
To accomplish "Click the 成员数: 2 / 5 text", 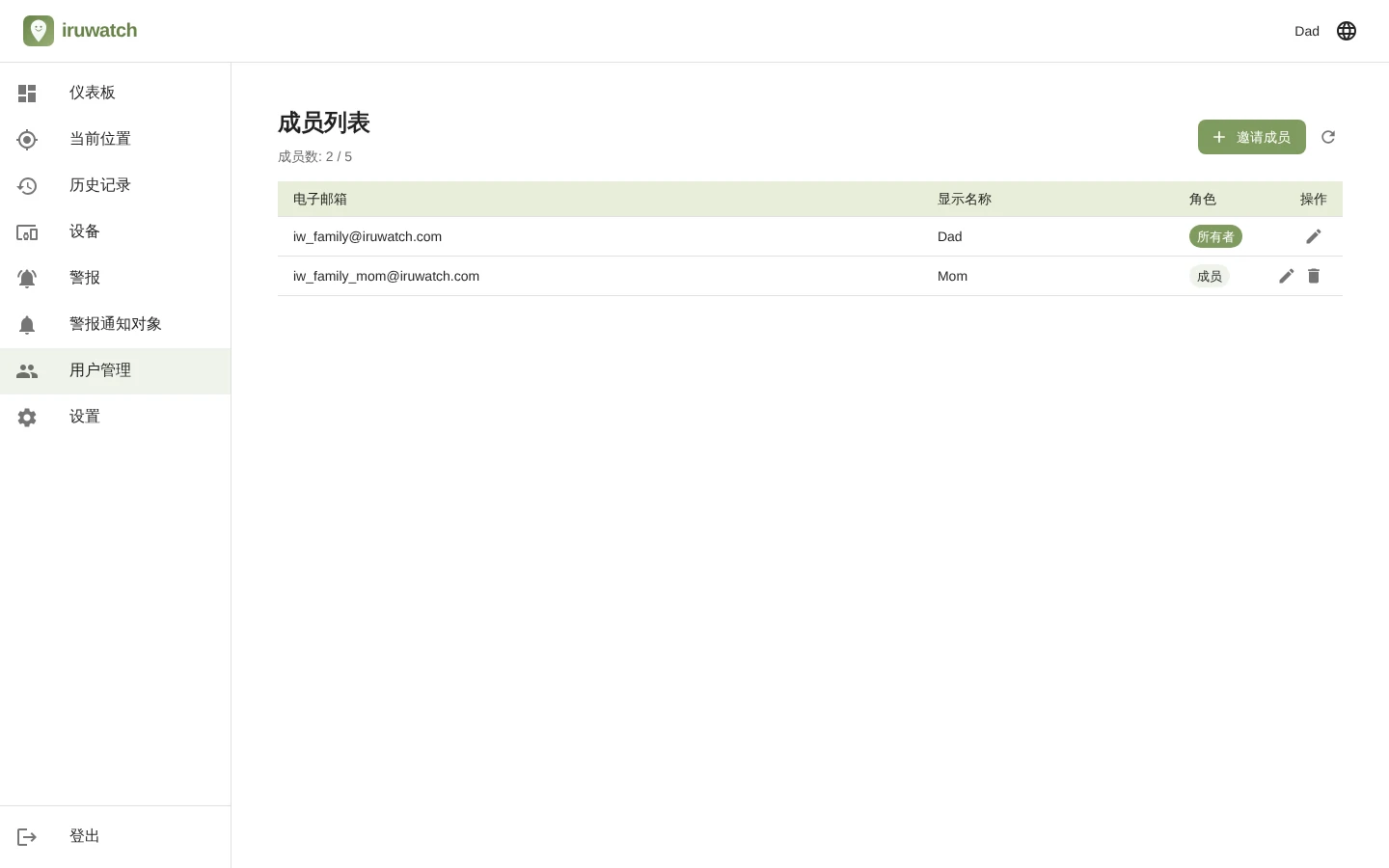I will point(314,156).
